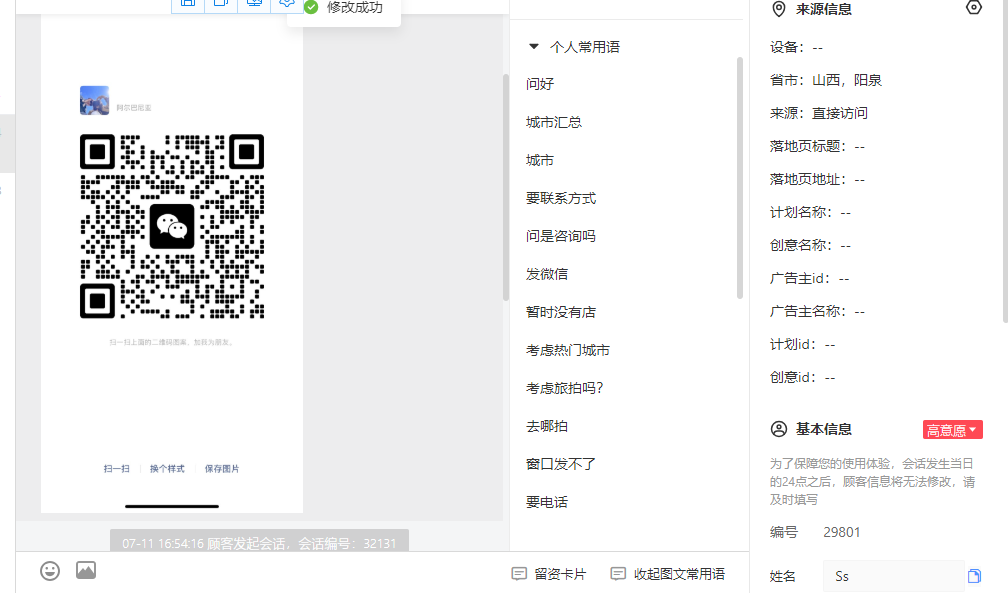The height and width of the screenshot is (593, 1008).
Task: Click the 落地页地址 row
Action: [818, 179]
